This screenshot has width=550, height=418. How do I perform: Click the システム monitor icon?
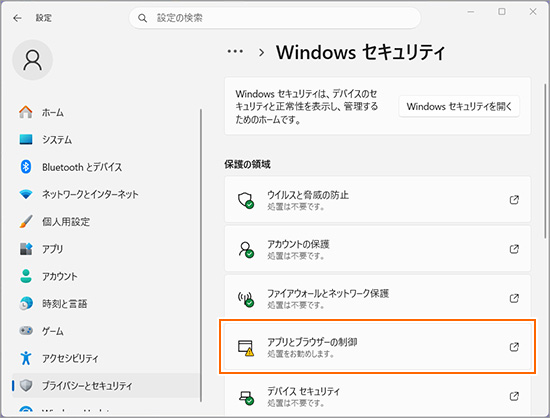tap(26, 140)
